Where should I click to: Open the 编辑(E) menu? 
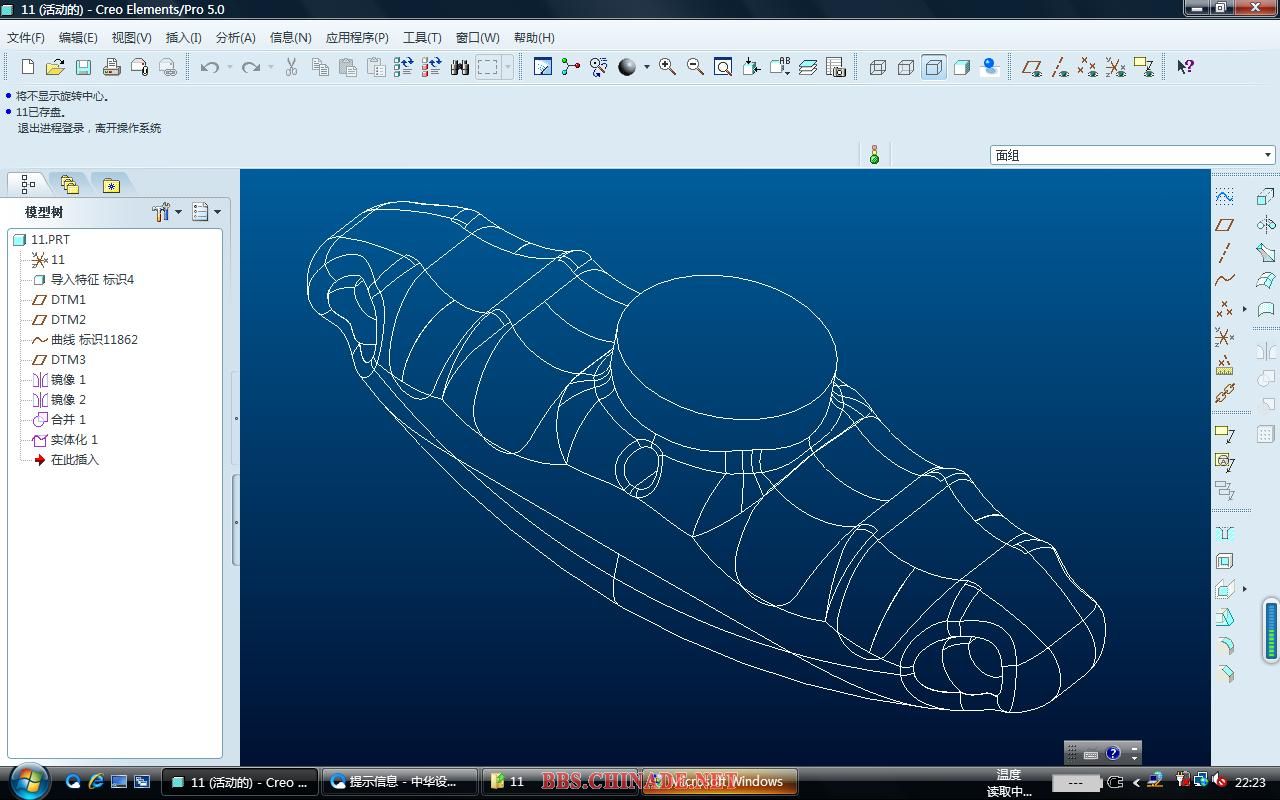[78, 37]
